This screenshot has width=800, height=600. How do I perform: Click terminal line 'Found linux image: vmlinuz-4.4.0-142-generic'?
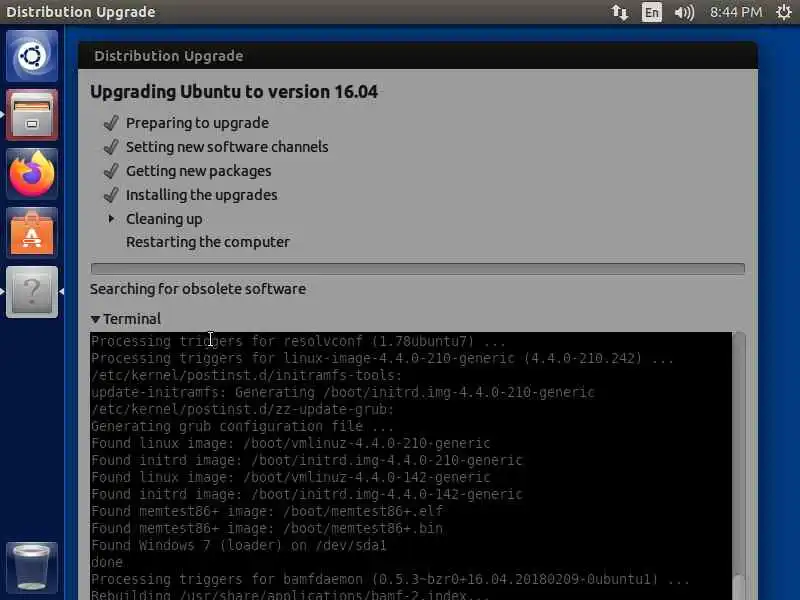point(291,477)
